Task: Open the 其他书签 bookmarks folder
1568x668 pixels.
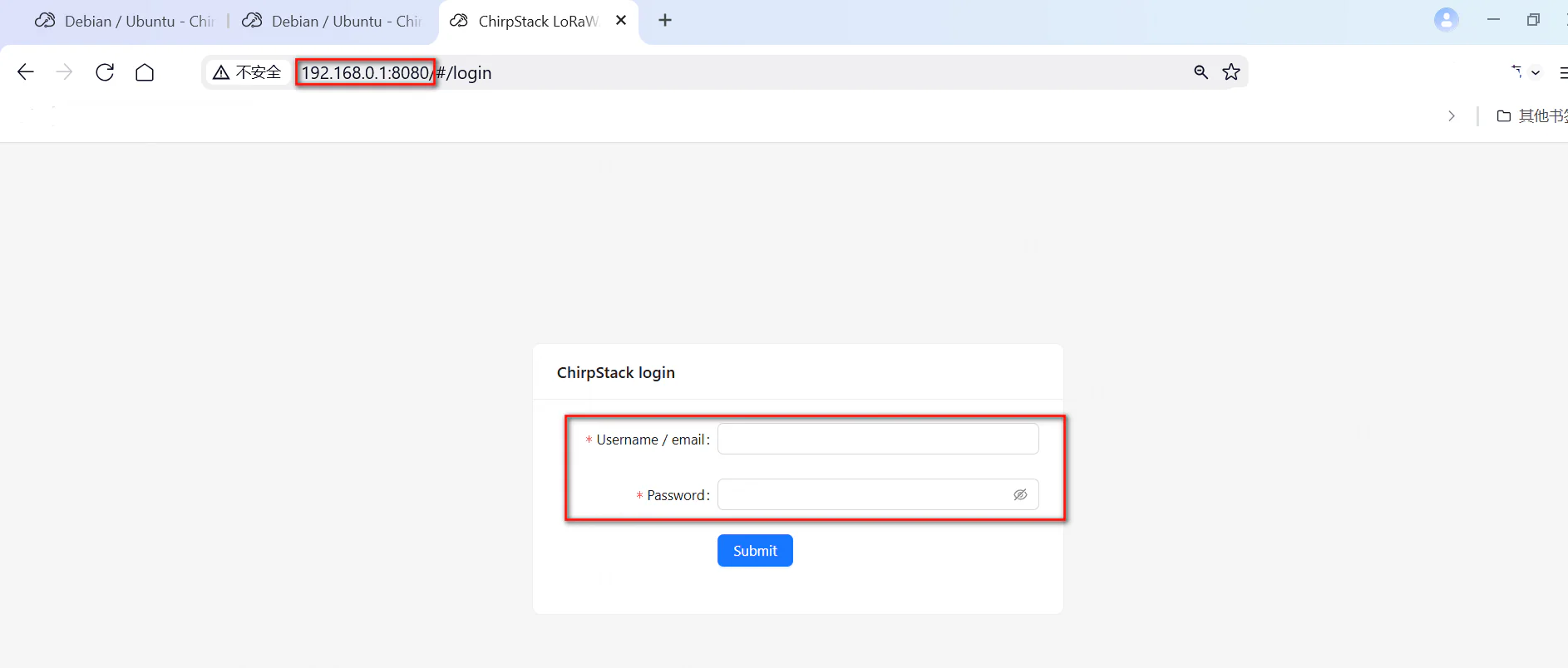Action: (x=1531, y=116)
